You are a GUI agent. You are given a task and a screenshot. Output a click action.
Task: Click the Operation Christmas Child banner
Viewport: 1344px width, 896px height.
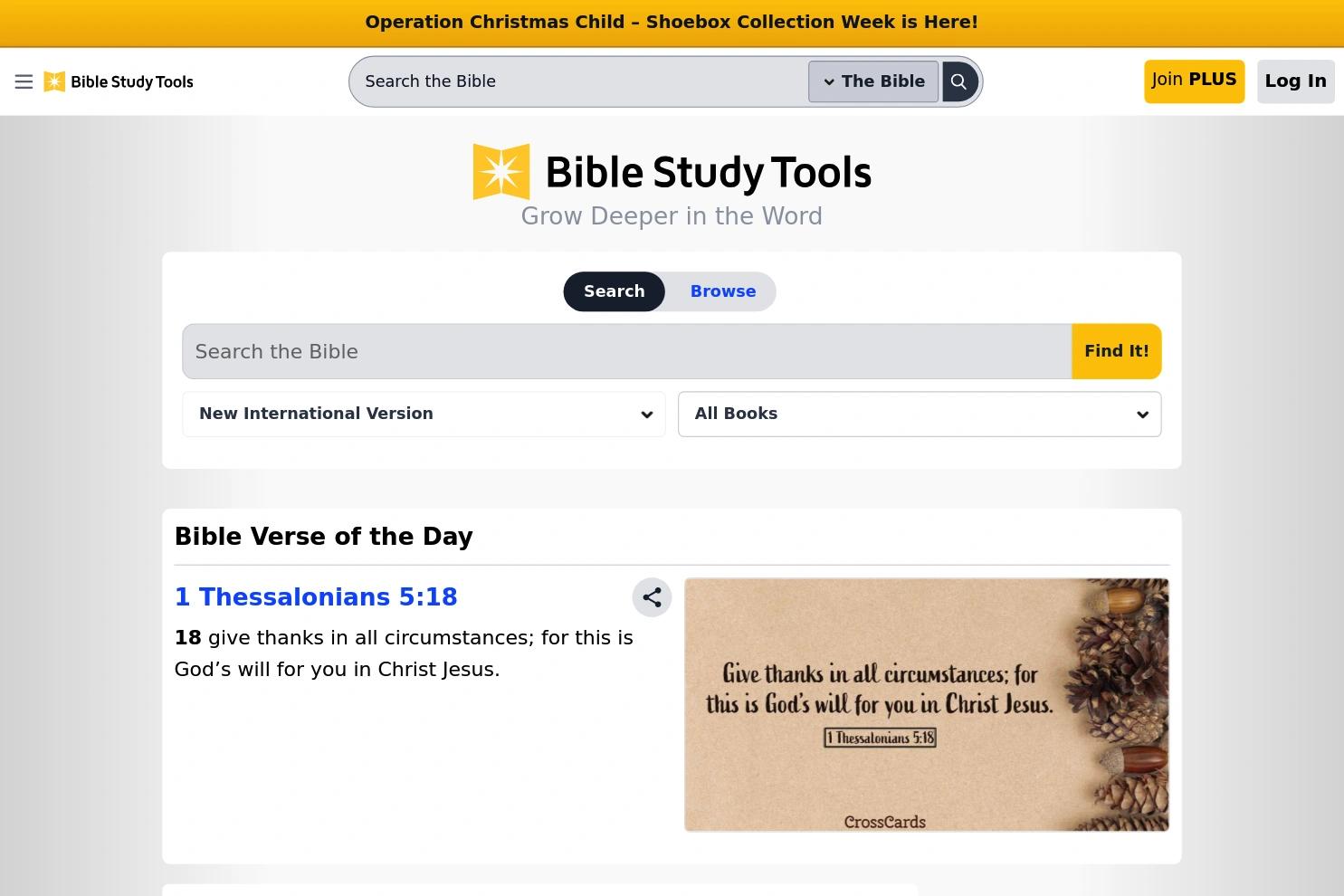point(672,22)
